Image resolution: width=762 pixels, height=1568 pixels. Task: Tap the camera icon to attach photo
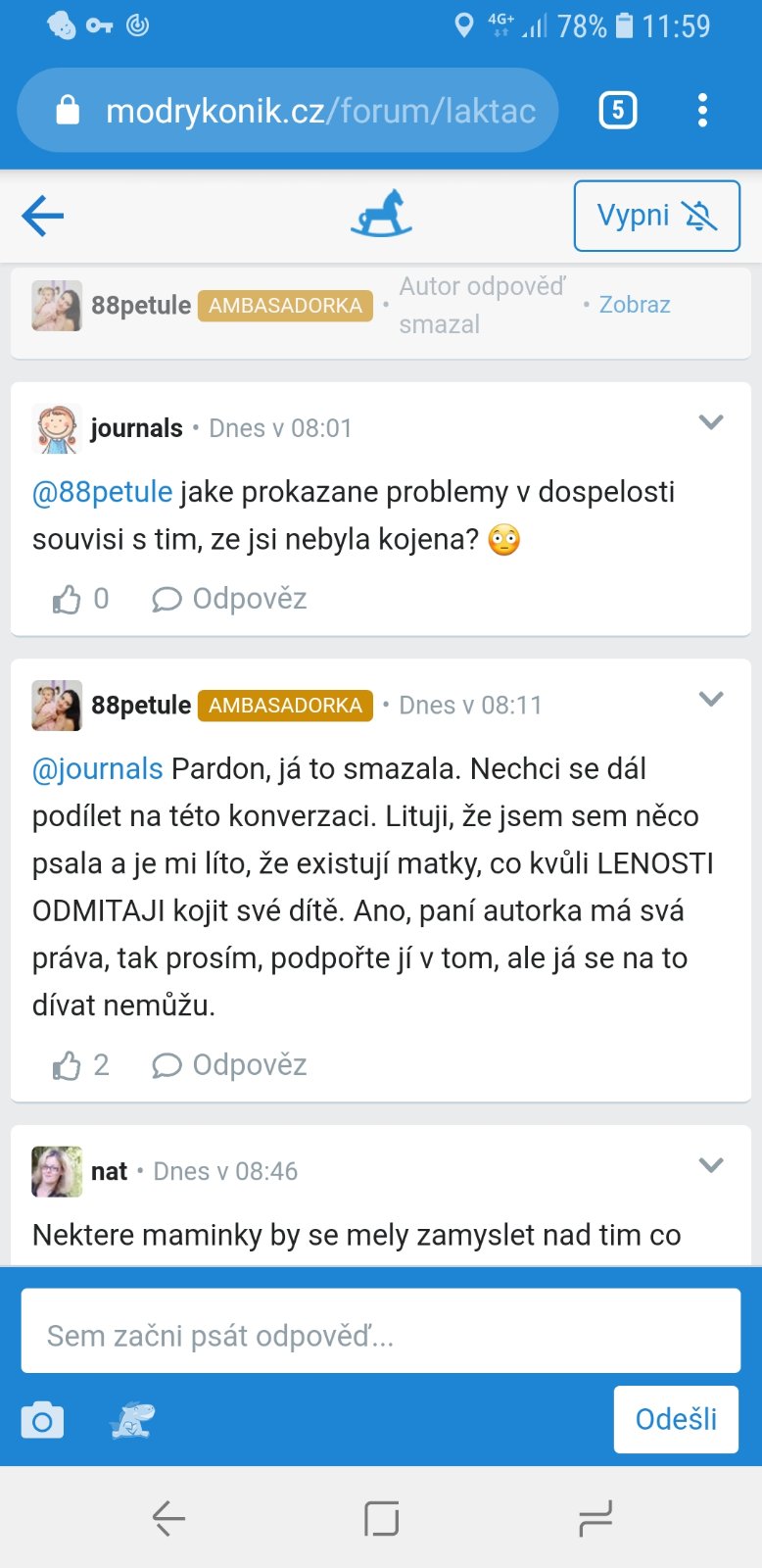(x=42, y=1420)
